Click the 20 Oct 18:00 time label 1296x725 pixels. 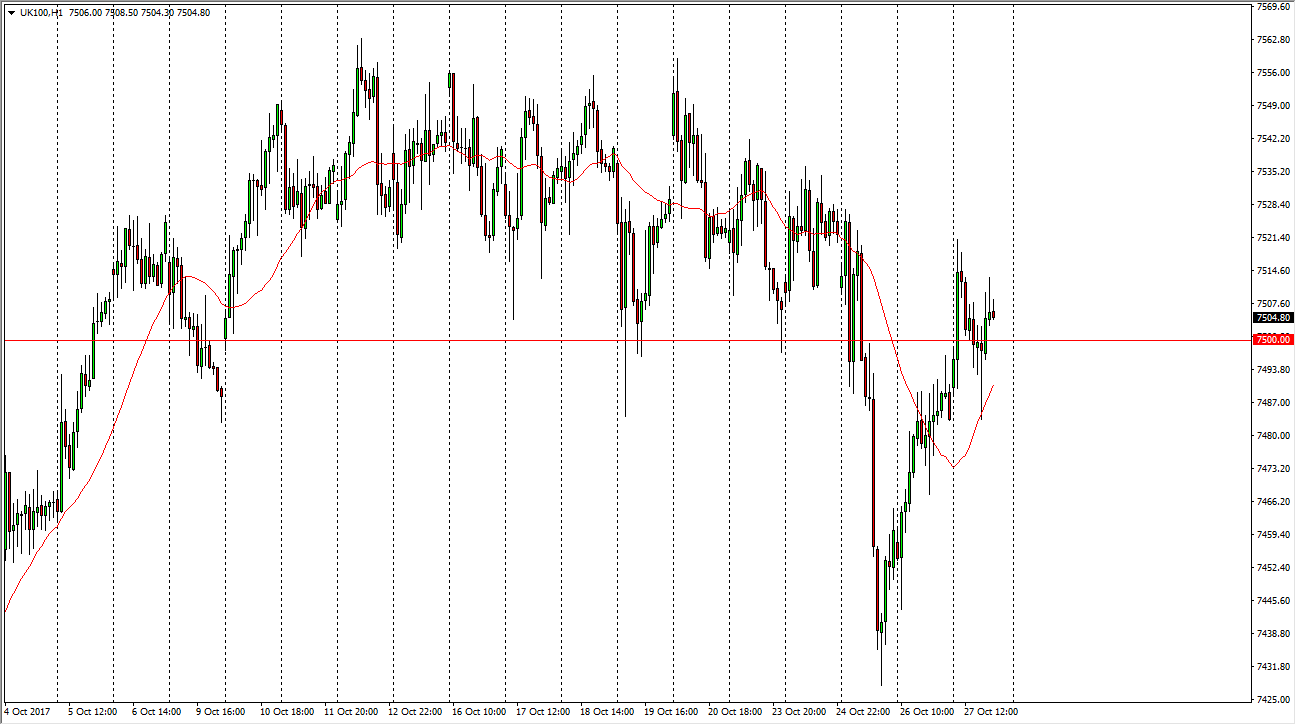(x=736, y=712)
